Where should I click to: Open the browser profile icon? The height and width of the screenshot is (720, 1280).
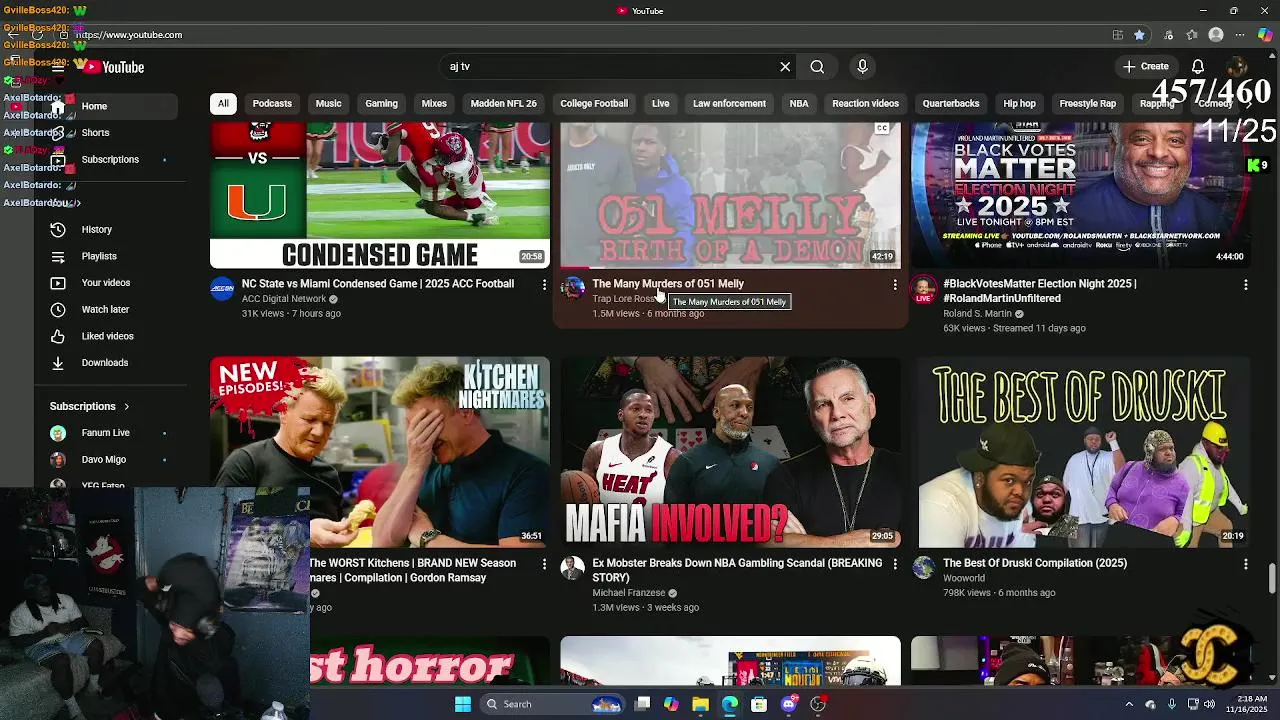coord(1216,35)
